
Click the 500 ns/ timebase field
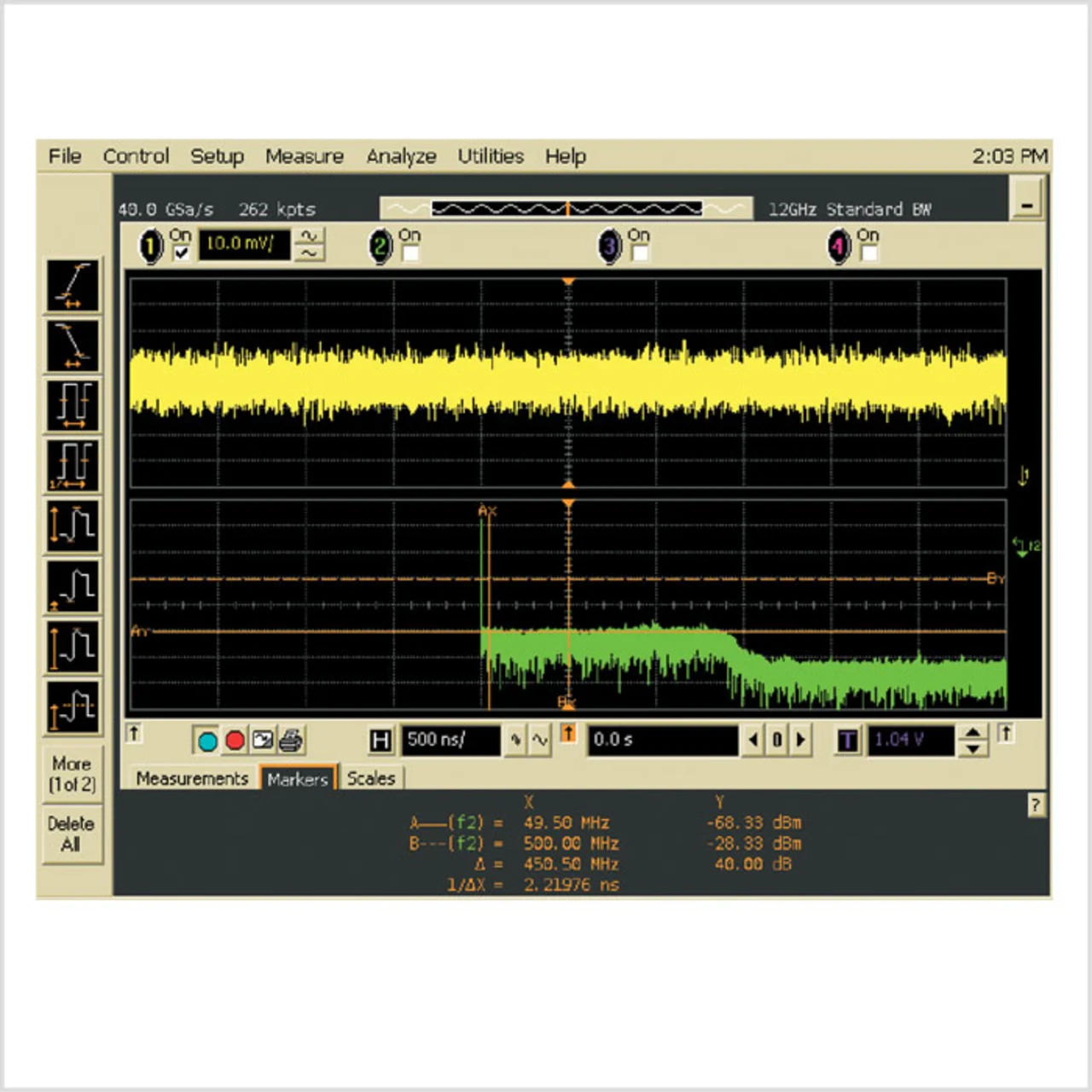(x=451, y=740)
